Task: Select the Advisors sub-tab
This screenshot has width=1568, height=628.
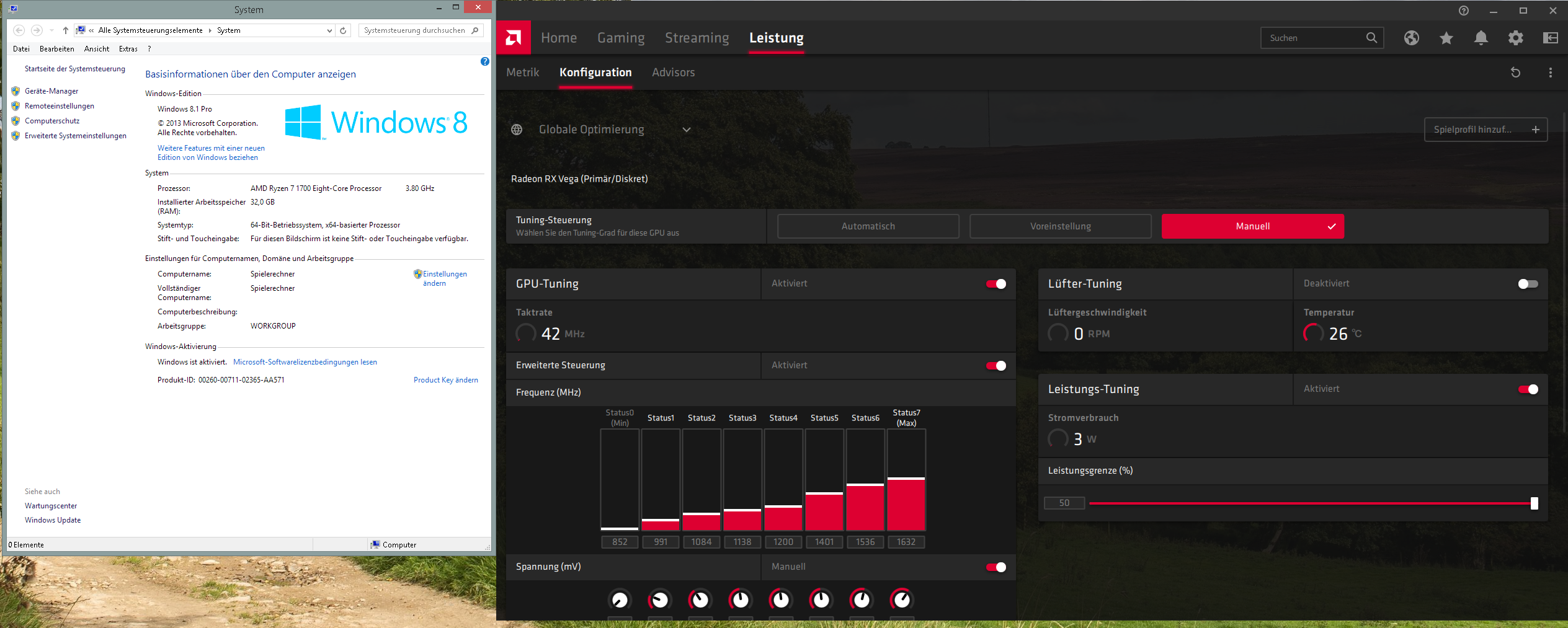Action: pyautogui.click(x=674, y=73)
